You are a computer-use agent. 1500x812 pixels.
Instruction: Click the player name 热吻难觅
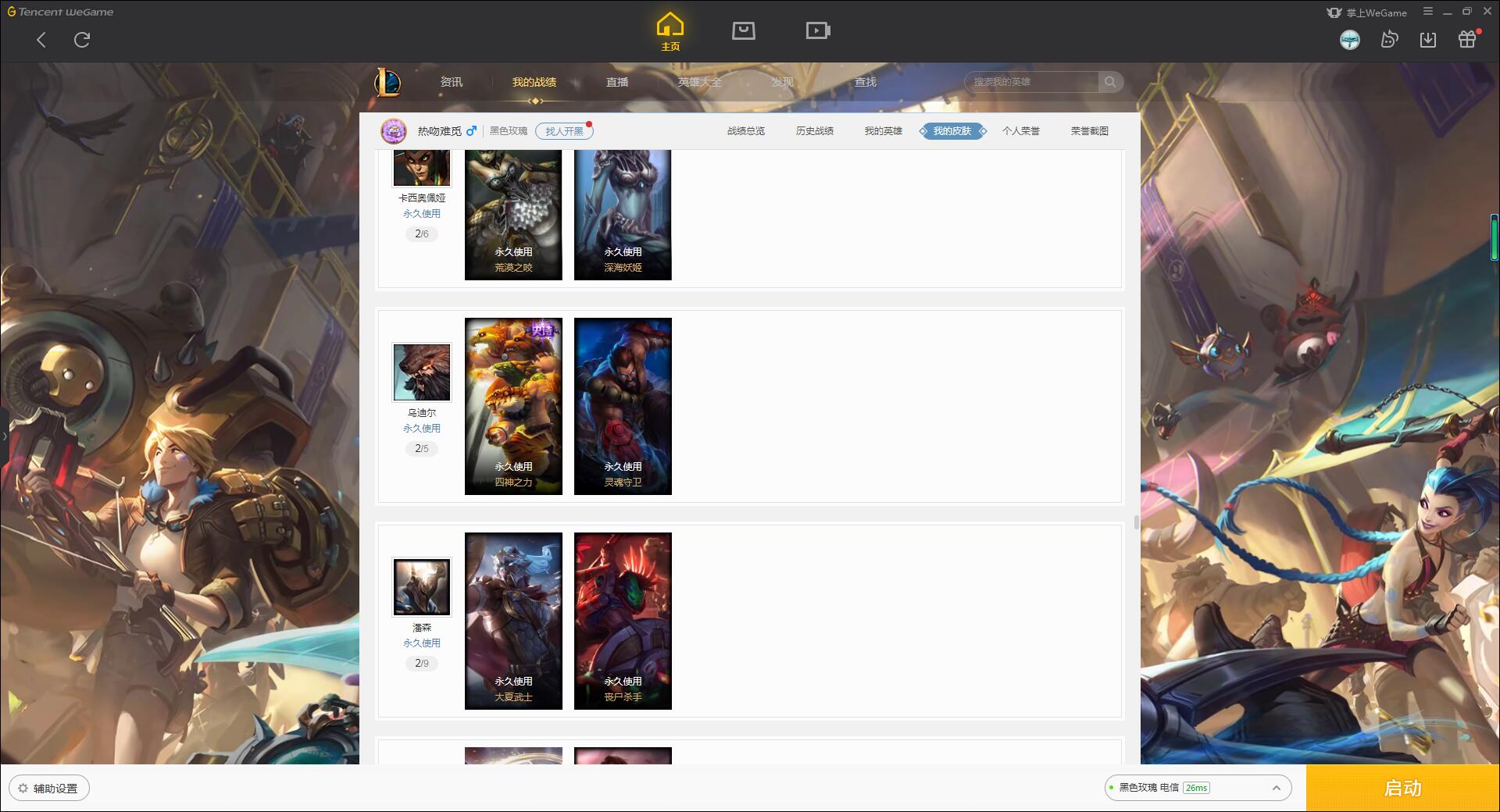tap(439, 131)
